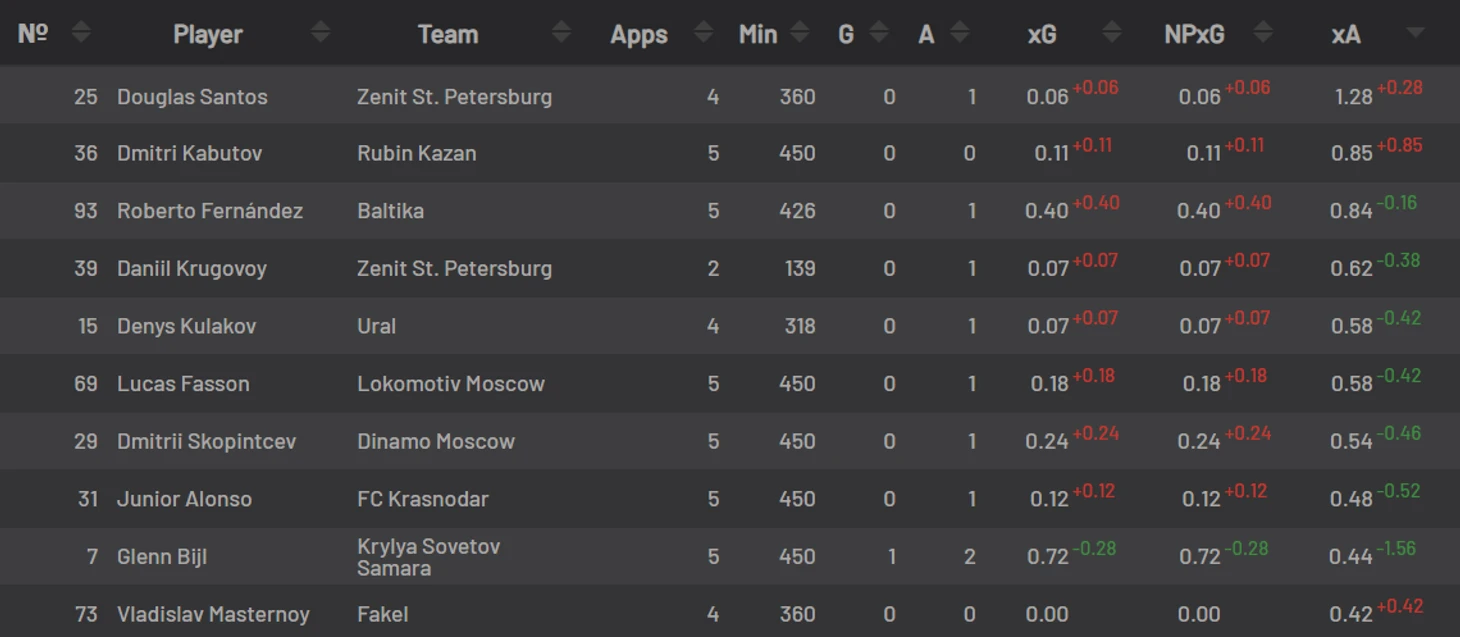
Task: Click sort arrows beside G header
Action: (879, 33)
